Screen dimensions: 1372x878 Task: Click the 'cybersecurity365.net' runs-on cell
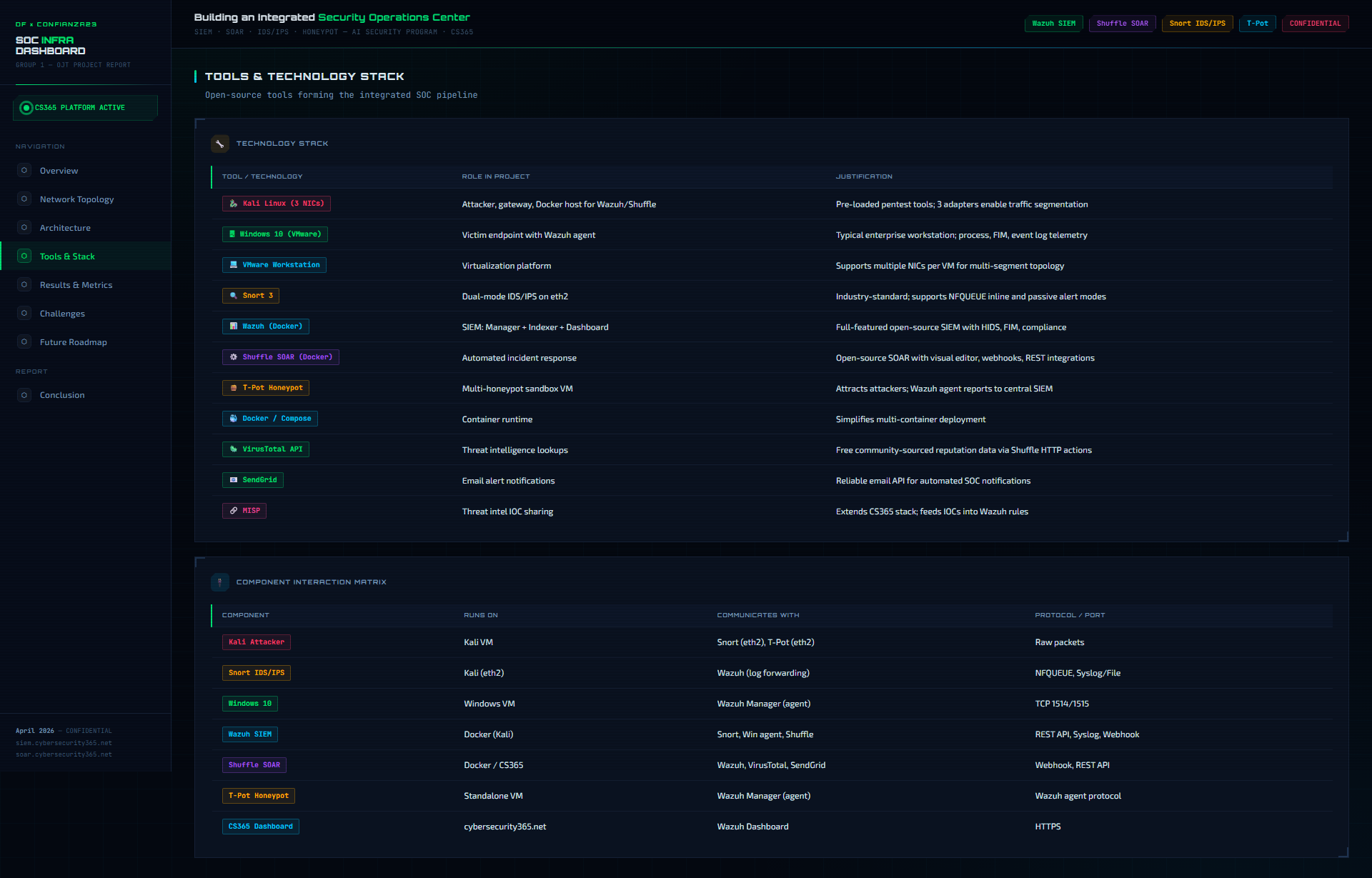tap(505, 827)
